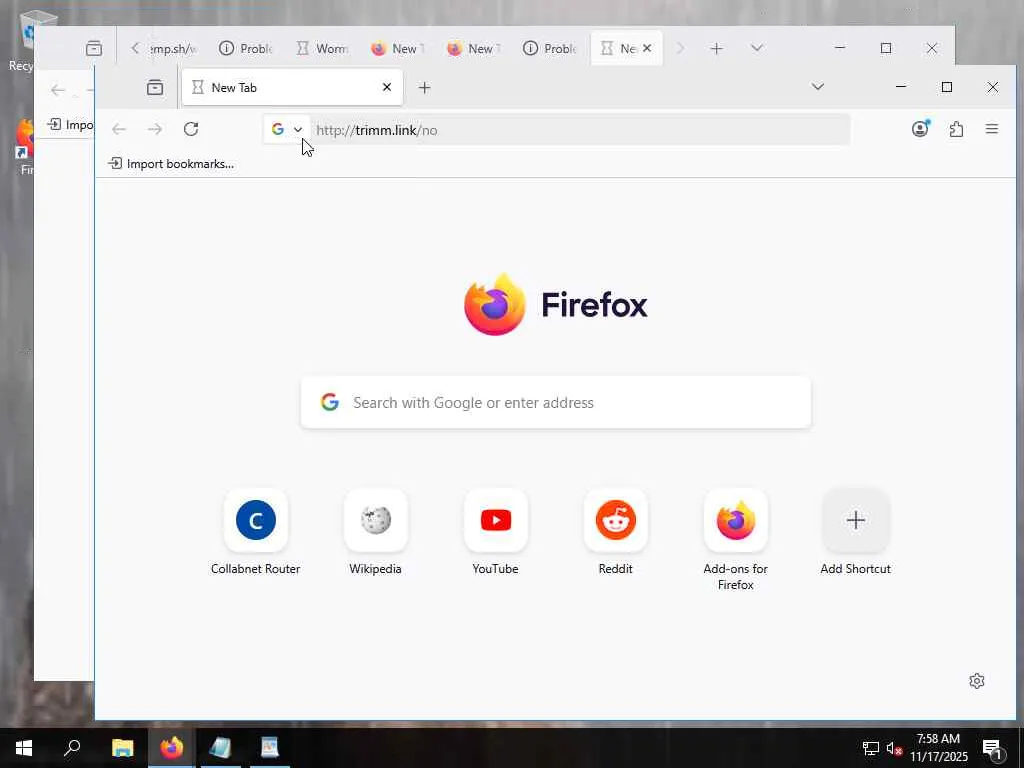Open Firefox View in the back window
Screen dimensions: 1024x768
(94, 48)
